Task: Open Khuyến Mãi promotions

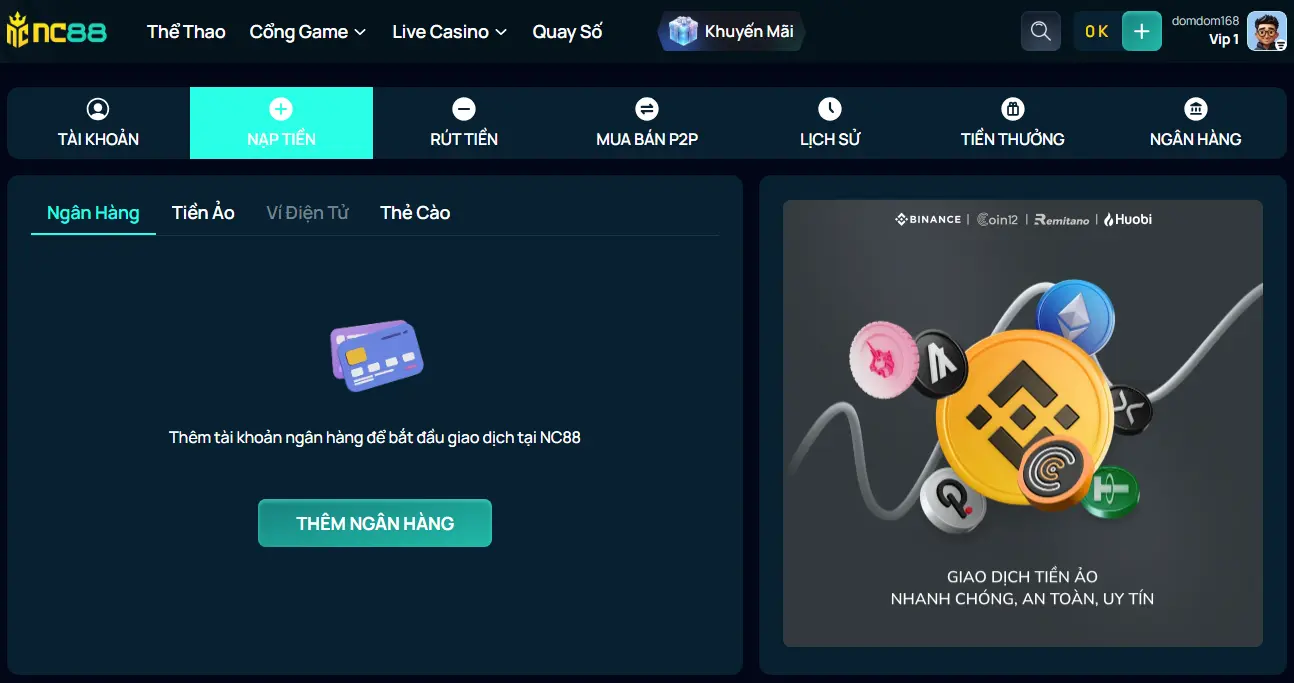Action: (x=731, y=31)
